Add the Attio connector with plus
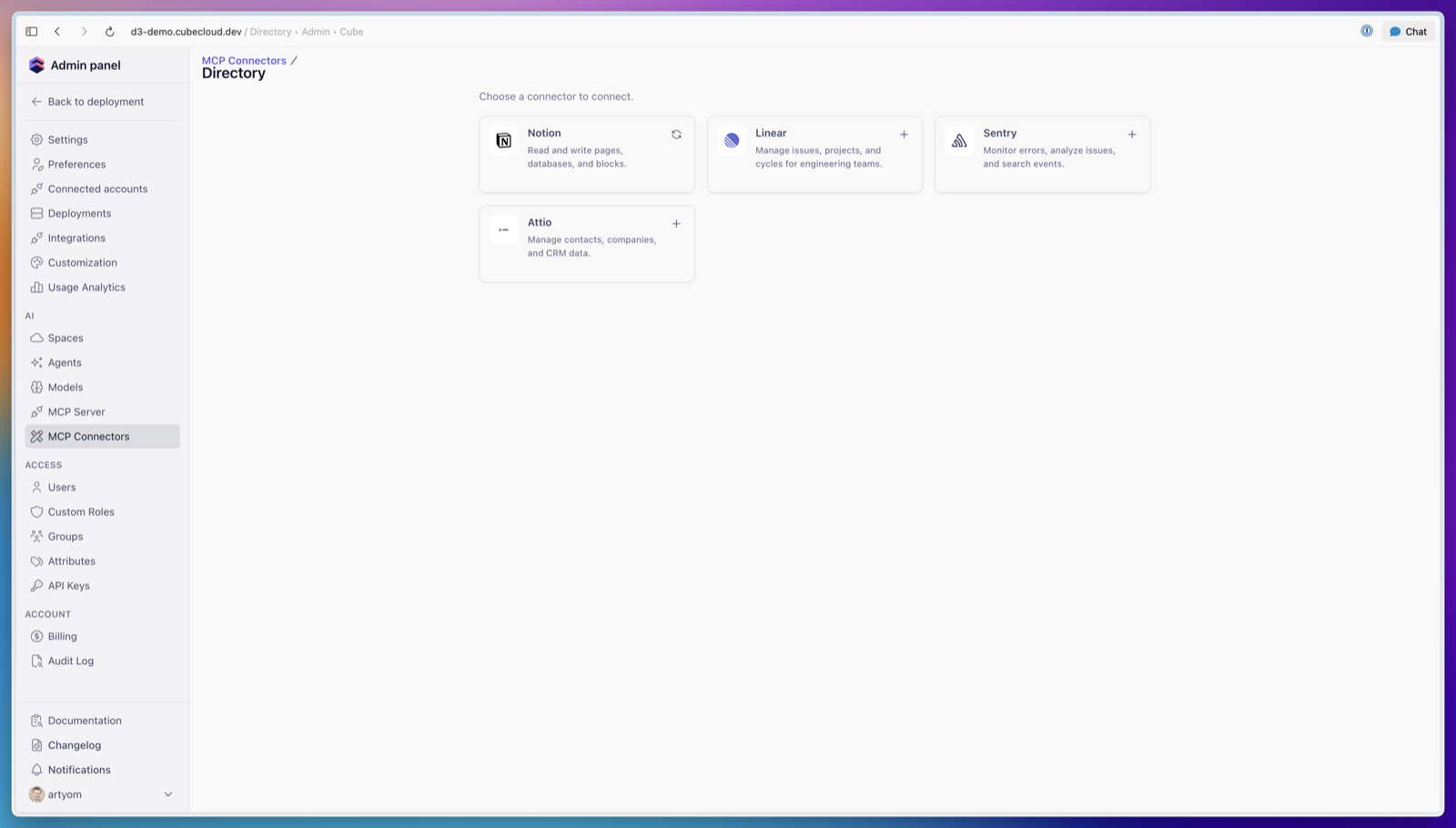The width and height of the screenshot is (1456, 828). tap(676, 224)
